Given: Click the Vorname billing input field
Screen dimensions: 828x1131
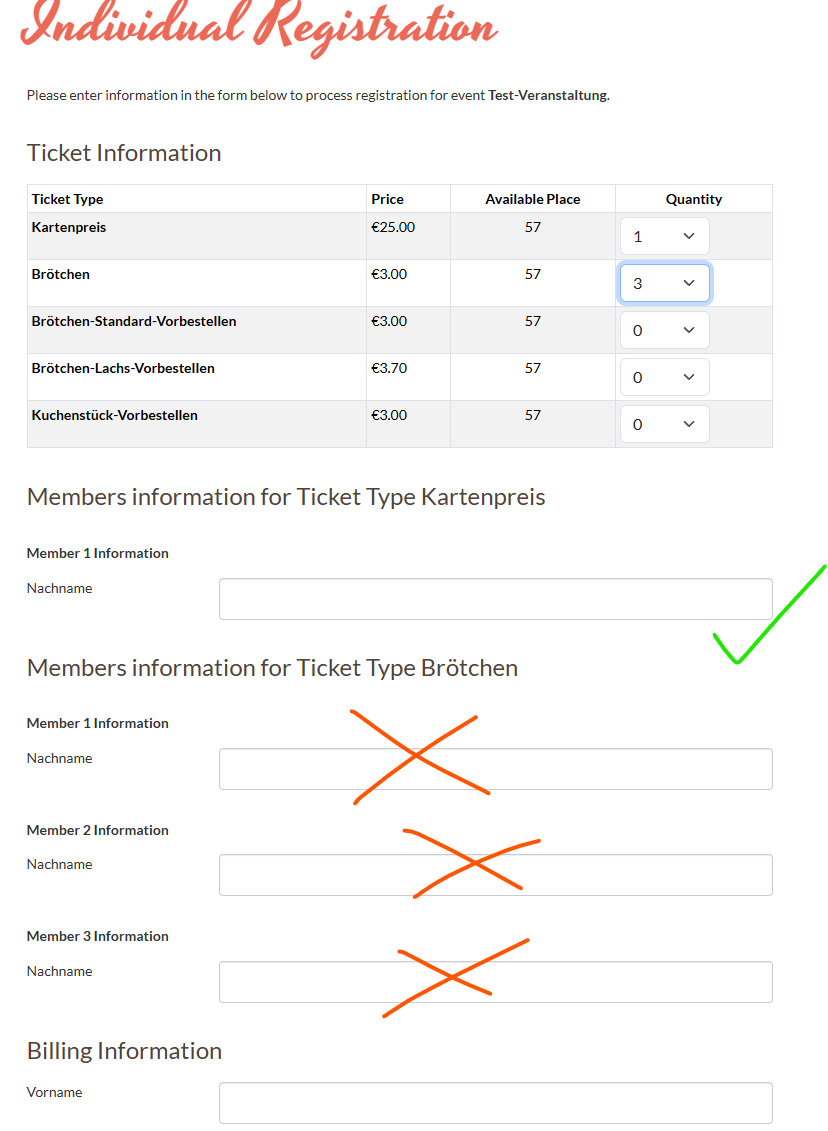Looking at the screenshot, I should coord(495,1102).
